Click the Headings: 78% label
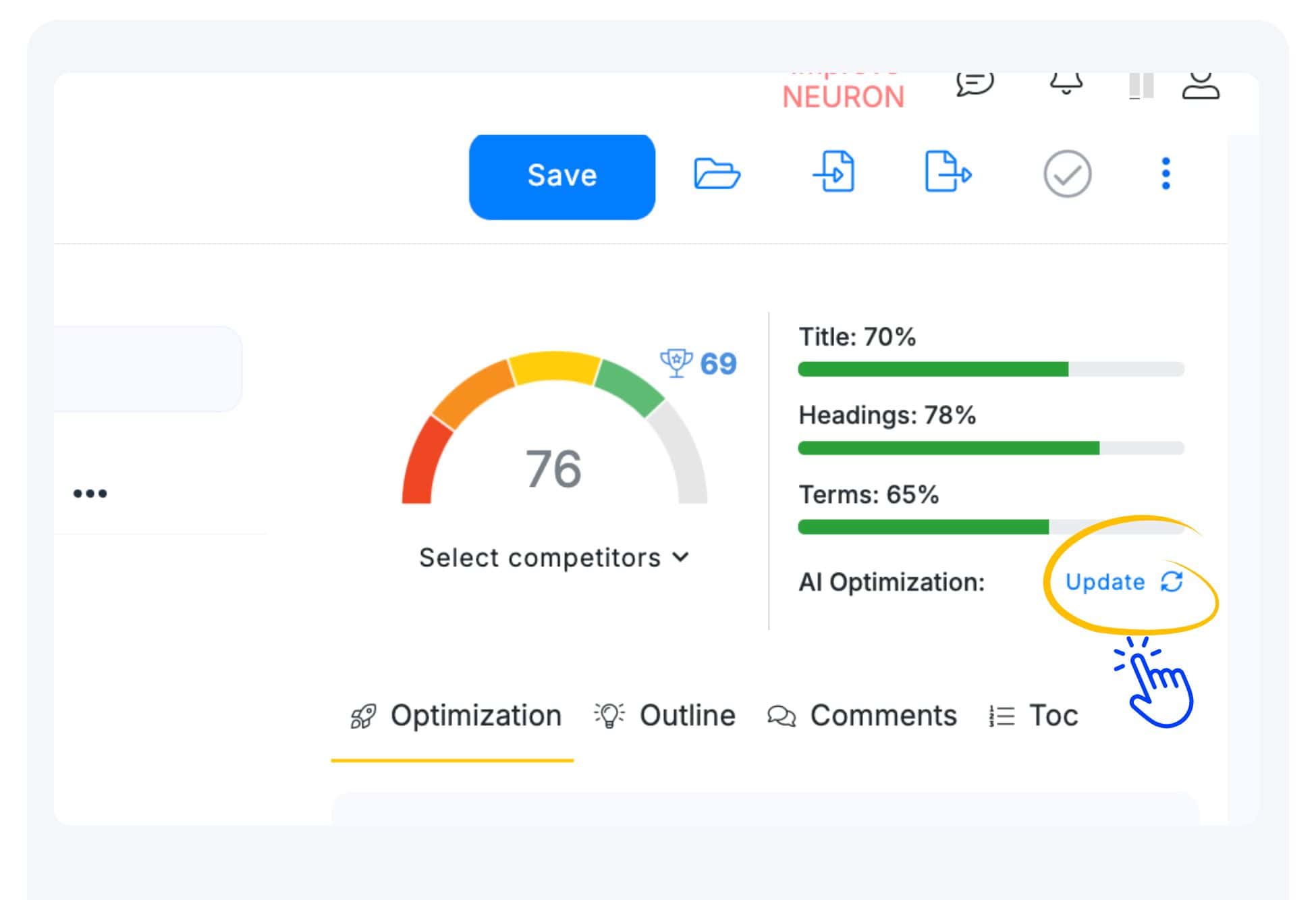Viewport: 1316px width, 900px height. point(887,415)
